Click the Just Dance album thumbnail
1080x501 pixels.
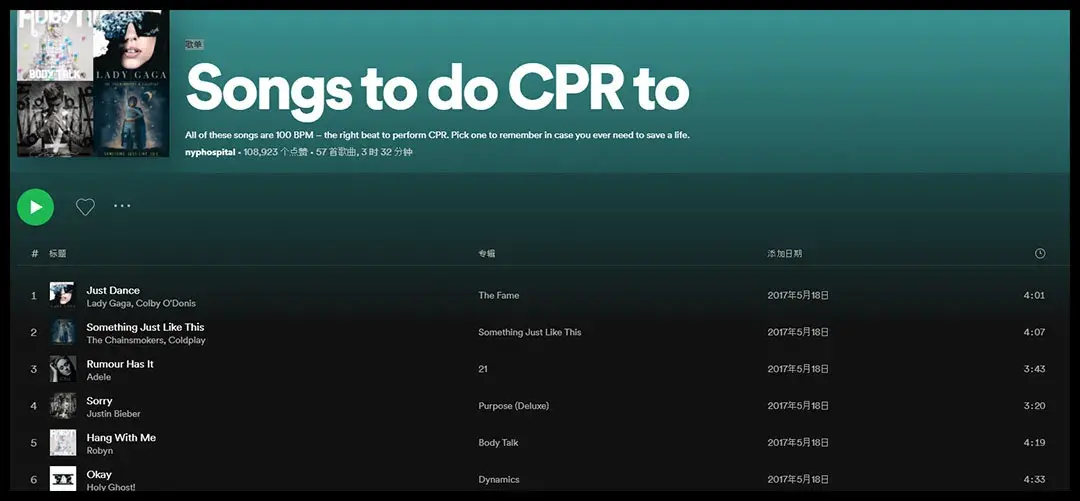tap(63, 296)
